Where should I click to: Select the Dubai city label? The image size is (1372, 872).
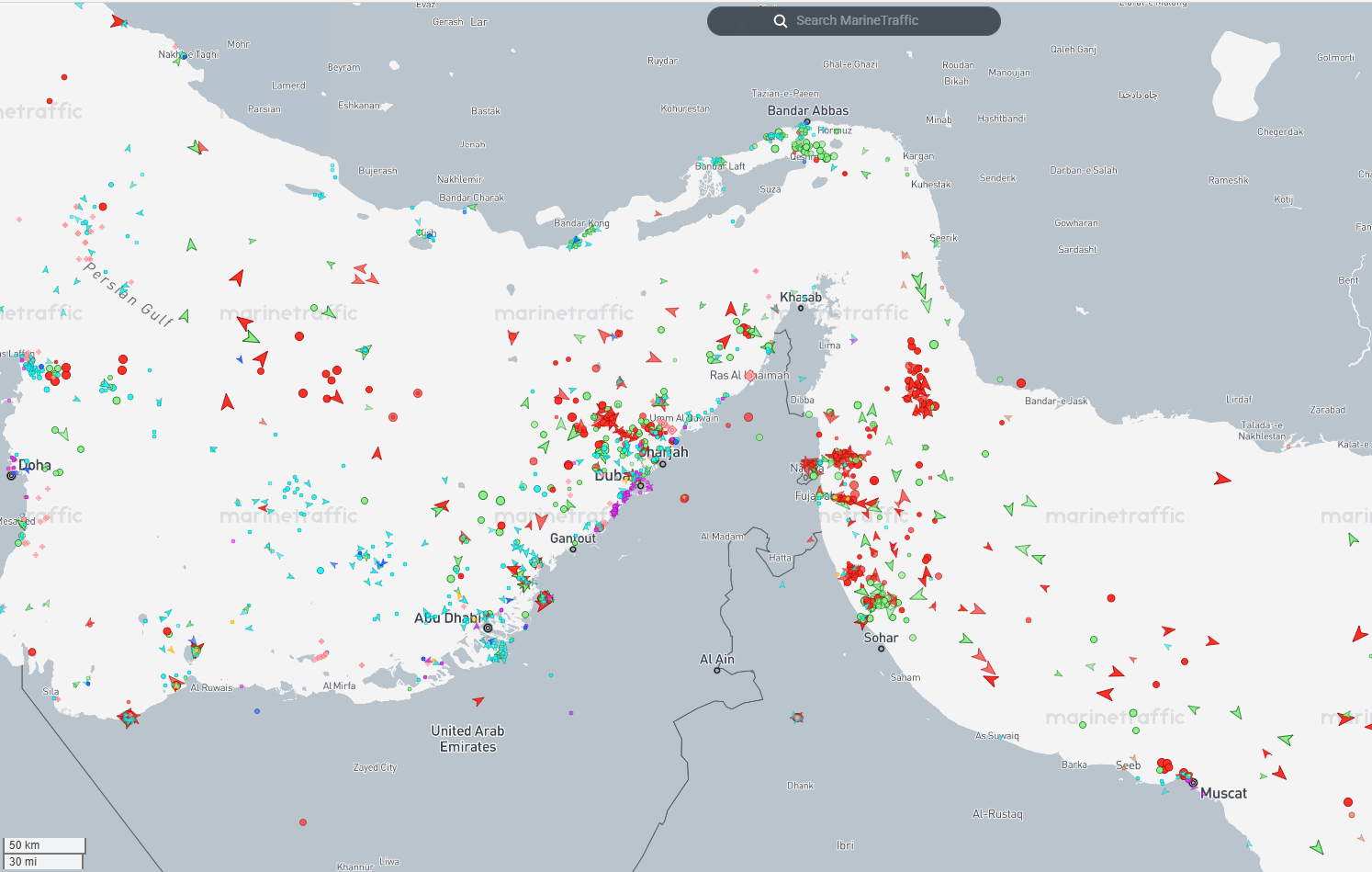[x=613, y=475]
